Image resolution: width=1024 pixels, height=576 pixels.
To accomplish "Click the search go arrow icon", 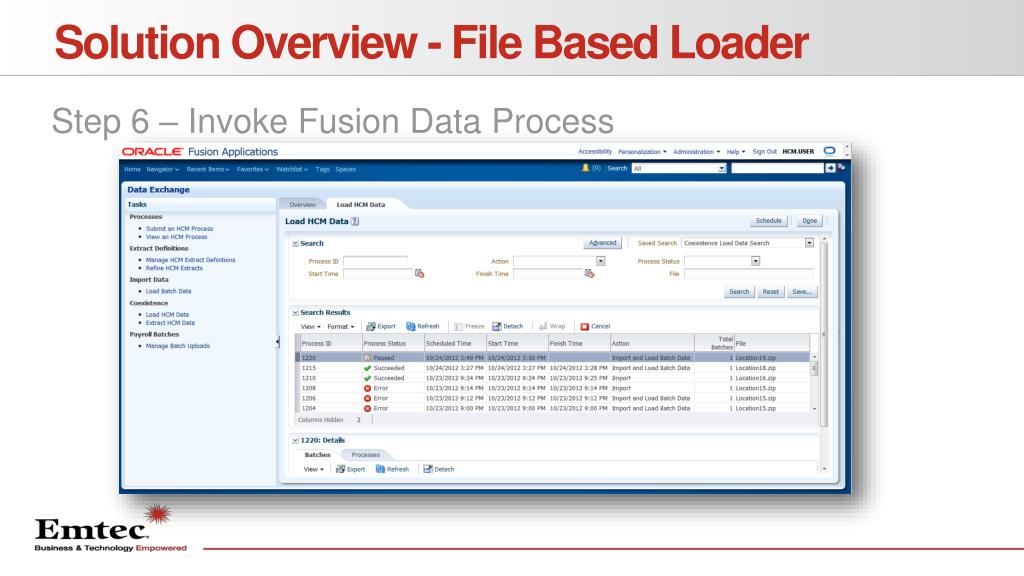I will (x=830, y=168).
